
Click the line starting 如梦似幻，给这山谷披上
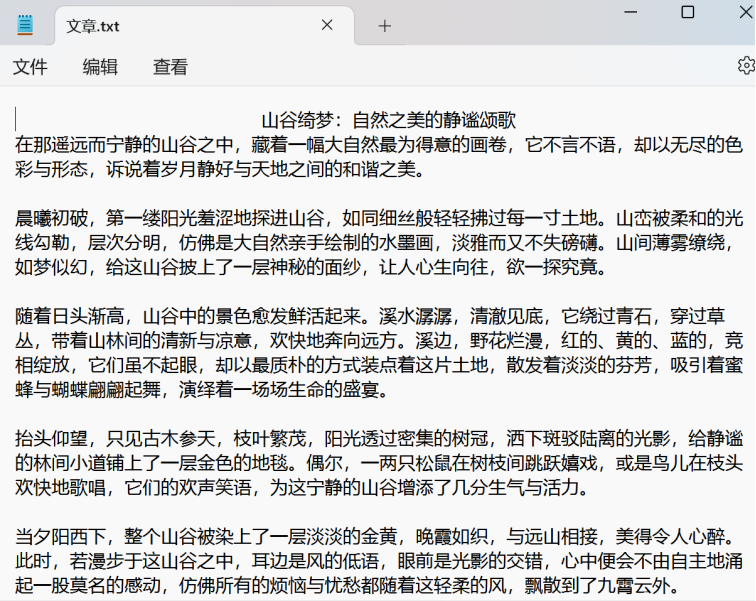click(311, 267)
